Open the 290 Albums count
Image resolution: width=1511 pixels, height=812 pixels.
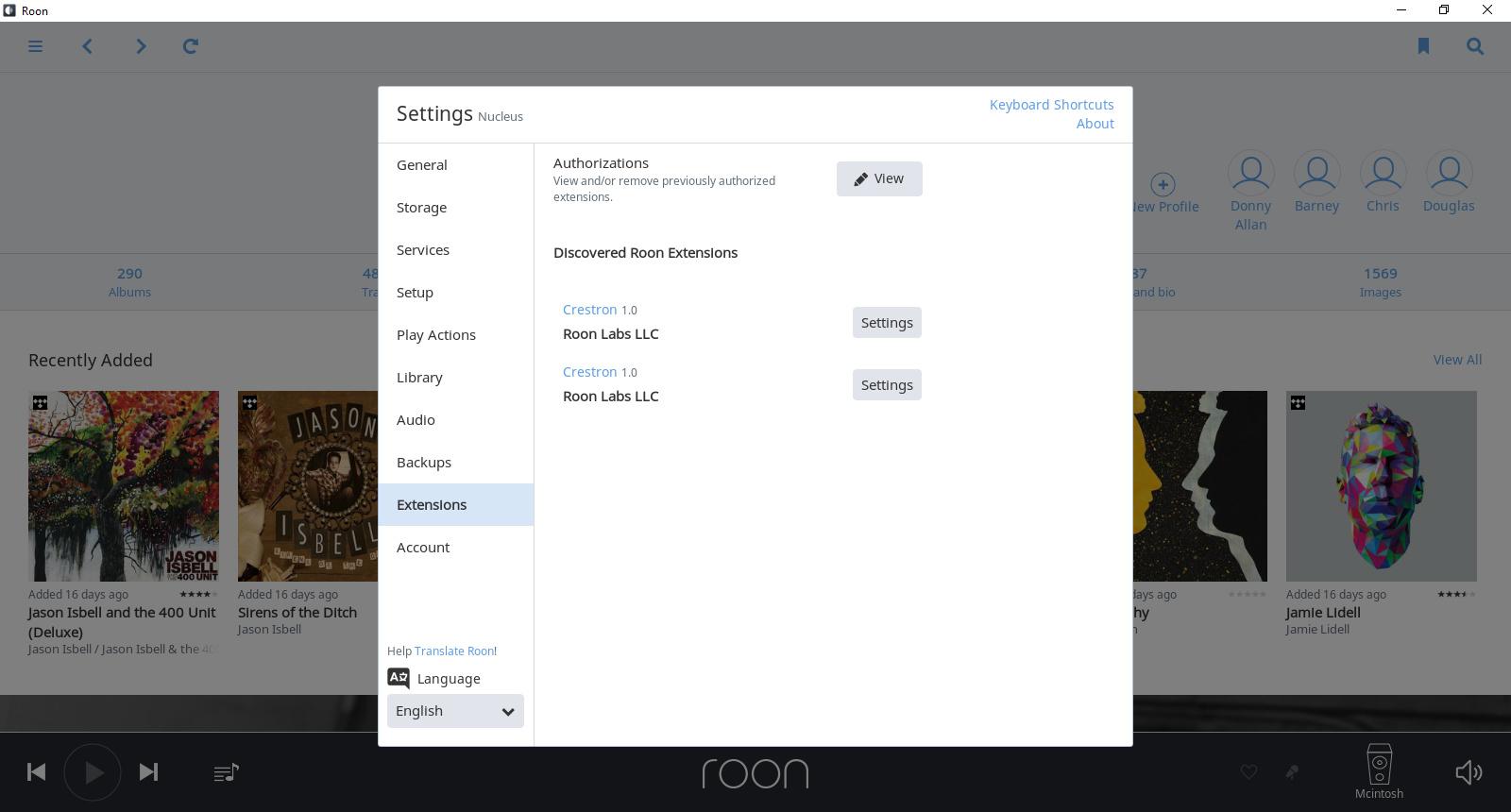pyautogui.click(x=129, y=282)
